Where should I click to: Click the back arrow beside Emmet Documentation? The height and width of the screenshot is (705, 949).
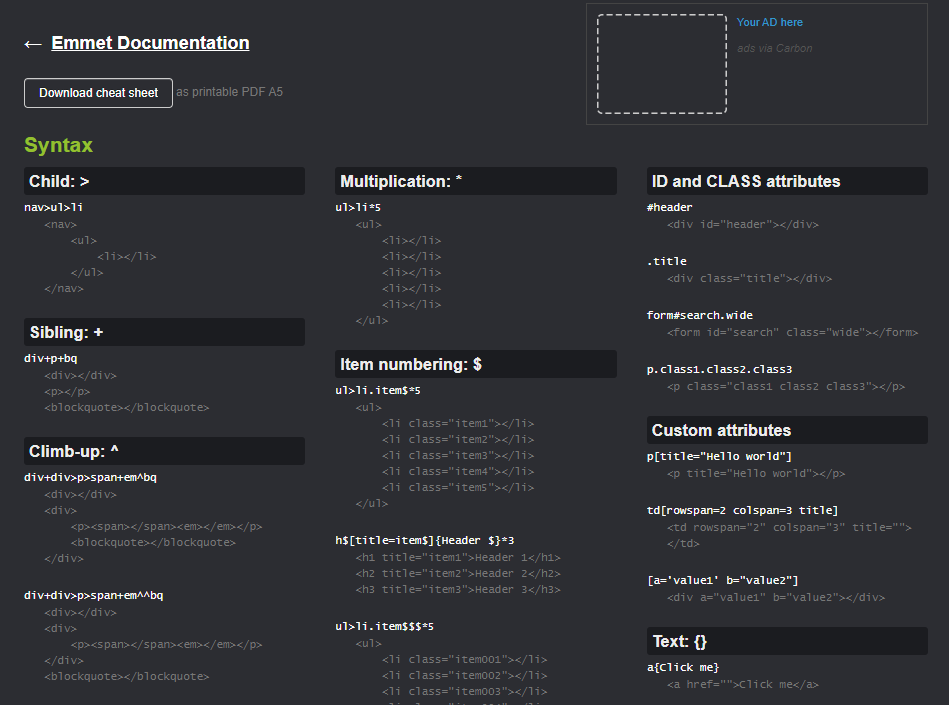(x=33, y=44)
